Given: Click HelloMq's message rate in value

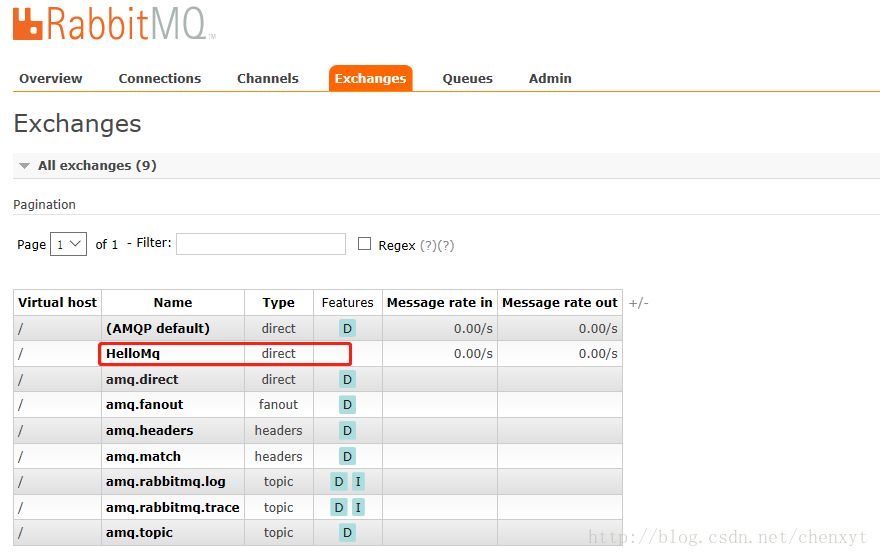Looking at the screenshot, I should coord(473,354).
